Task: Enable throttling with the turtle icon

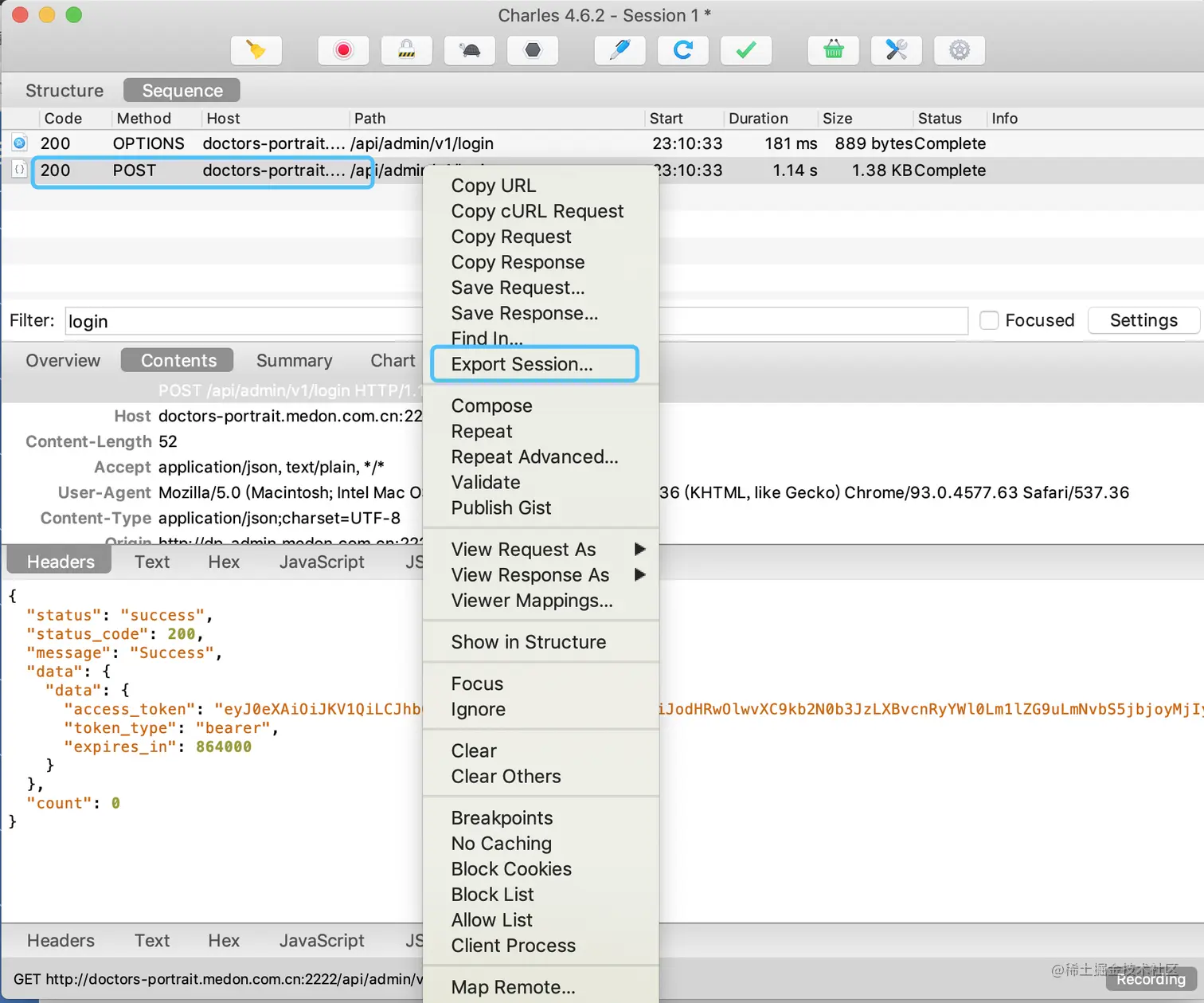Action: coord(470,51)
